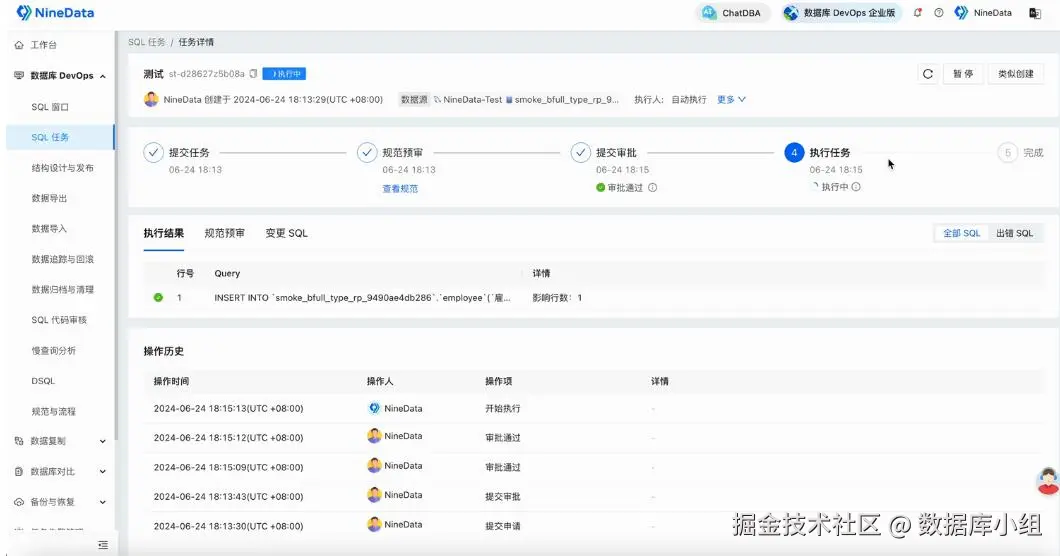
Task: Click the 类似创建 button
Action: pos(1015,74)
